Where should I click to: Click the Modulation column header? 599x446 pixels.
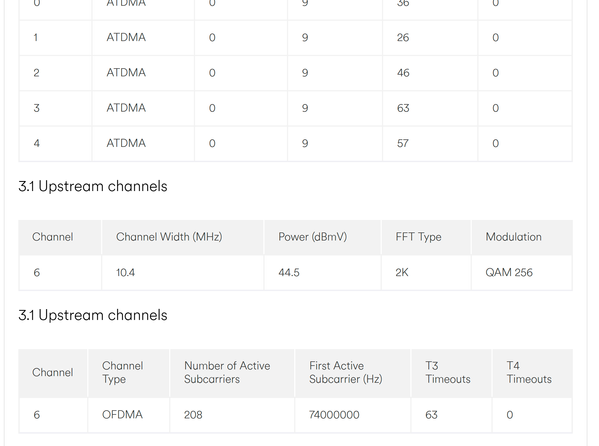[513, 237]
